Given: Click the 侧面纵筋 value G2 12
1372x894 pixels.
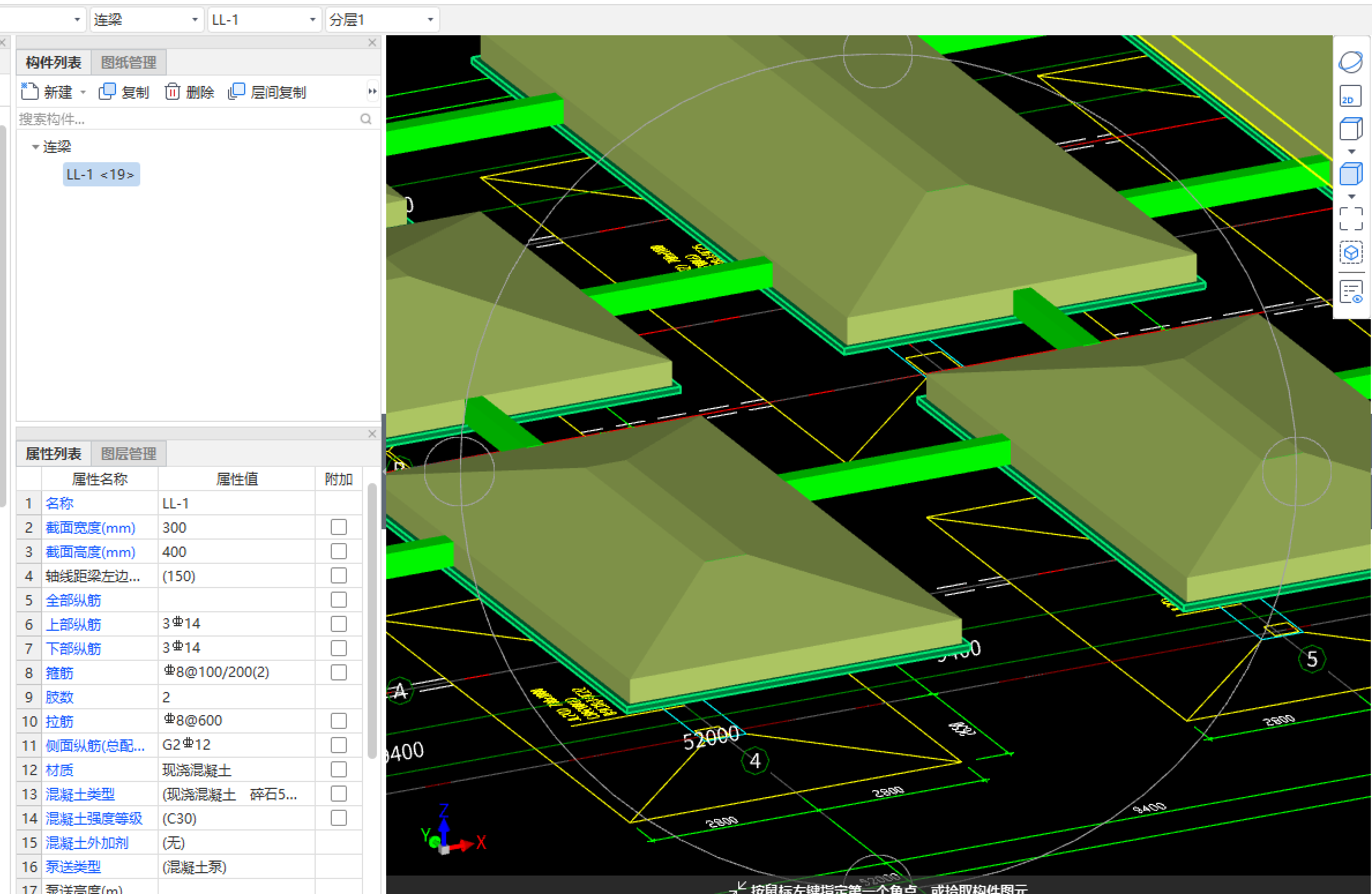Looking at the screenshot, I should 236,745.
